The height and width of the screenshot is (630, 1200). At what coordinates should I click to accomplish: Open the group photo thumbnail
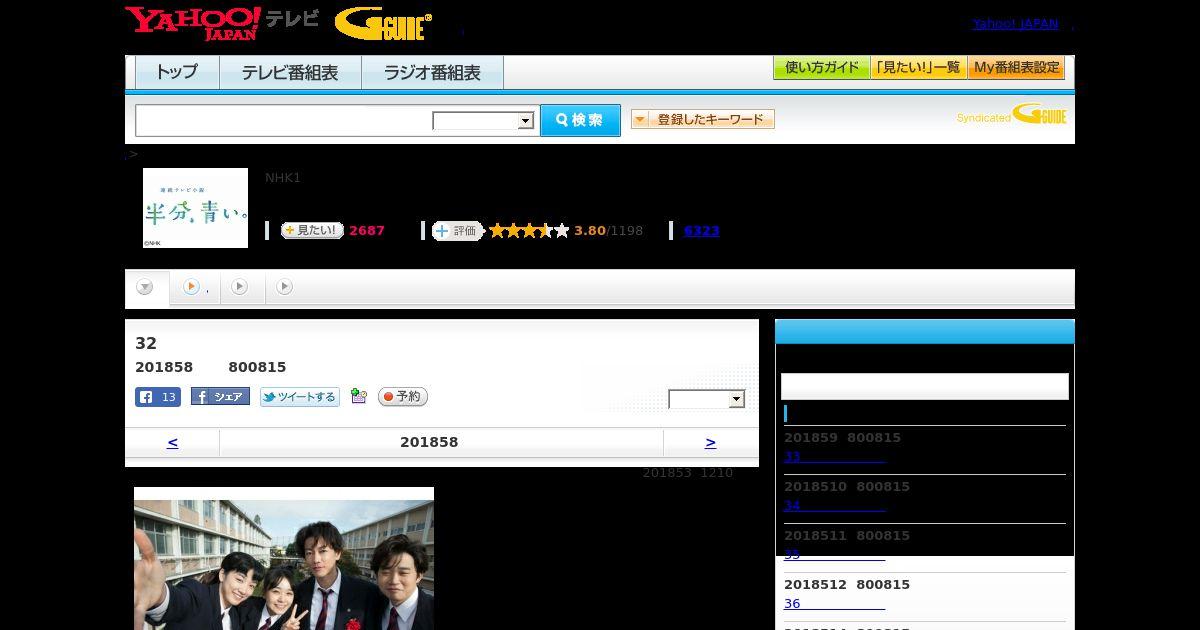(284, 558)
